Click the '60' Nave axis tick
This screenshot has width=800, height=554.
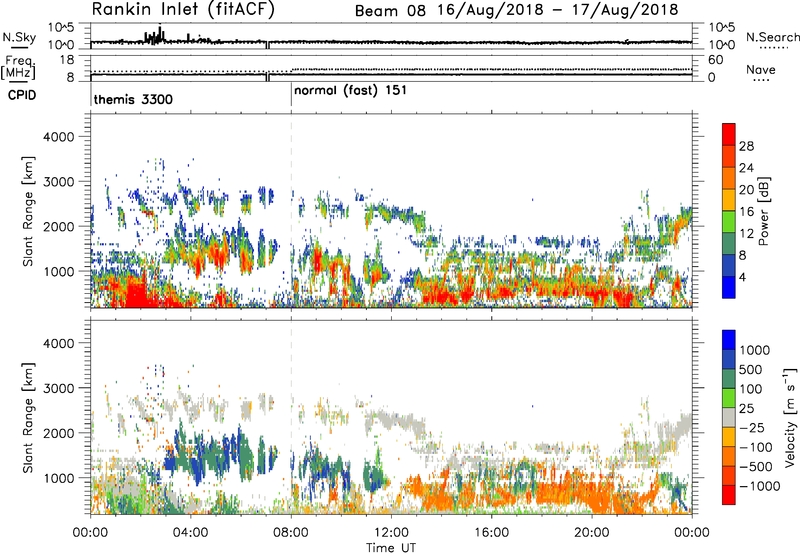click(716, 60)
